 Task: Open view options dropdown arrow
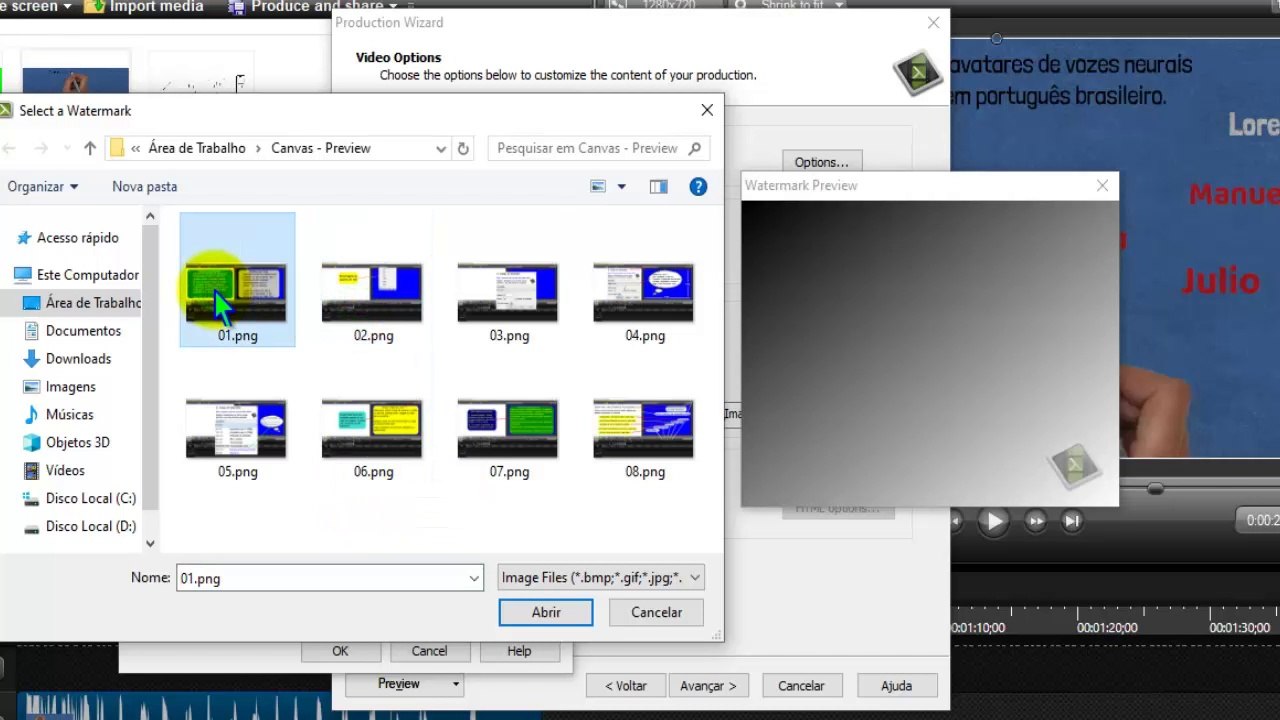click(621, 187)
